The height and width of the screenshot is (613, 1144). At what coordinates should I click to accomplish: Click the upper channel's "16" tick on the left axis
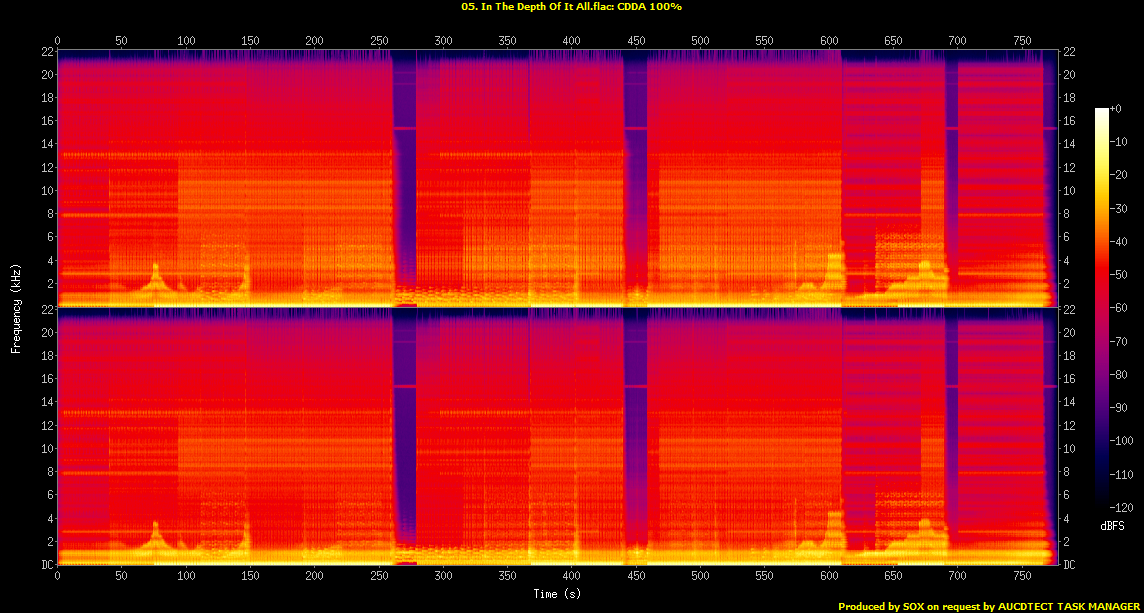[45, 120]
